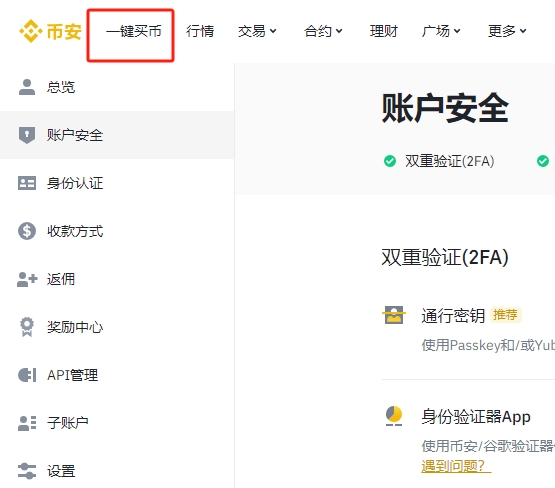Click the 遇到问题? link
The width and height of the screenshot is (555, 488).
point(456,466)
